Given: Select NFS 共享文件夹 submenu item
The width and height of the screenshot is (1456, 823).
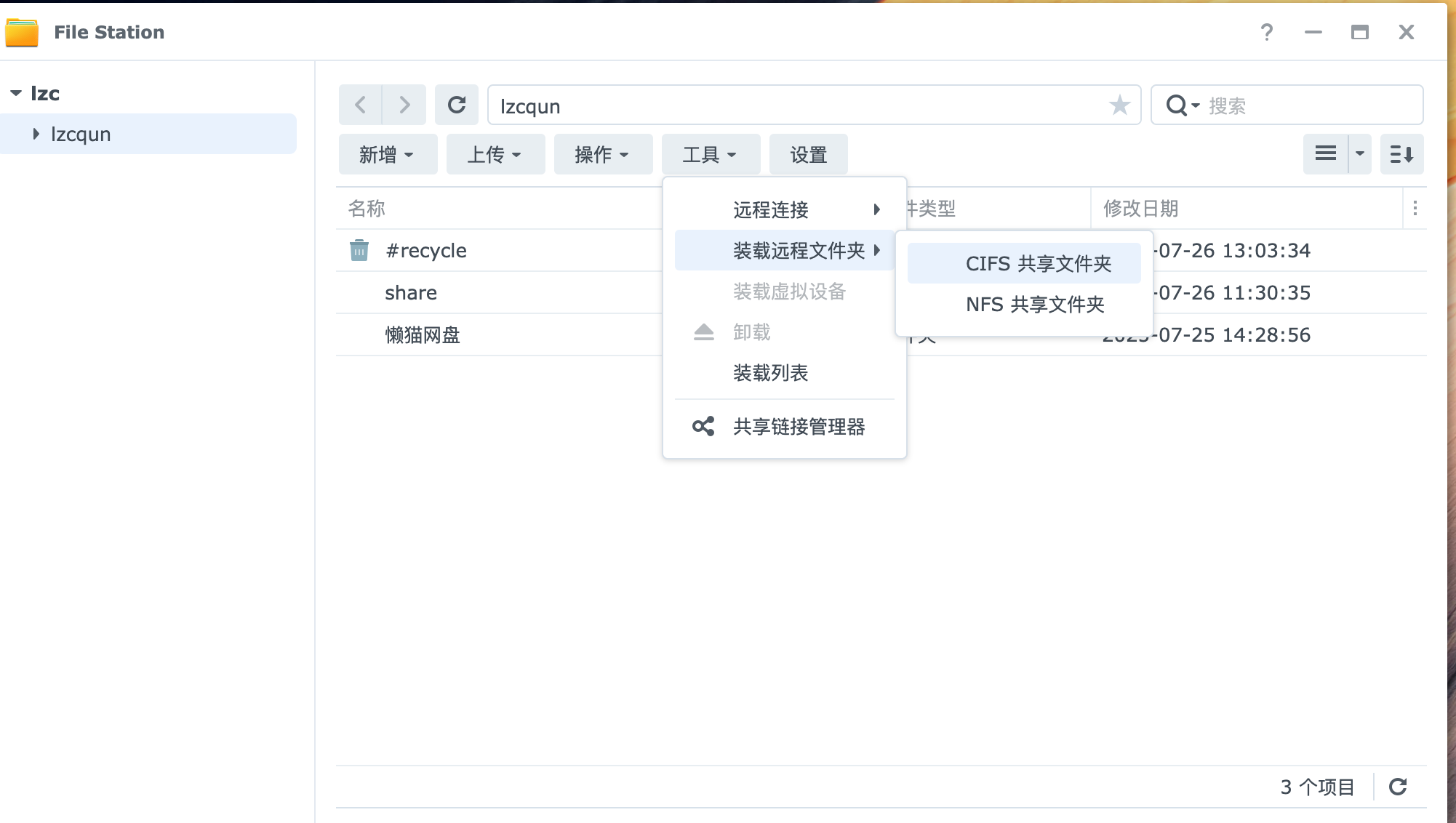Looking at the screenshot, I should tap(1034, 304).
